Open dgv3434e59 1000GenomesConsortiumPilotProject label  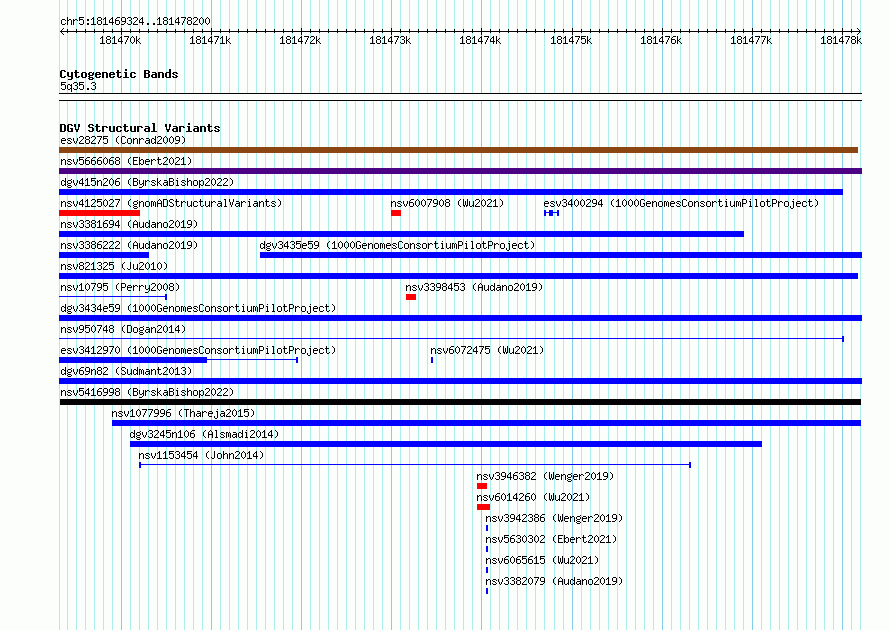198,308
